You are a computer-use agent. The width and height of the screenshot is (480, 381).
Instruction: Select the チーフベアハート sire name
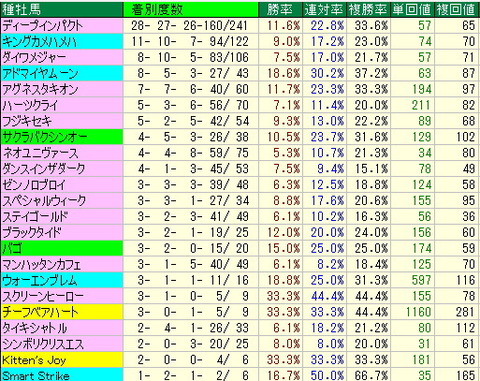[x=40, y=312]
